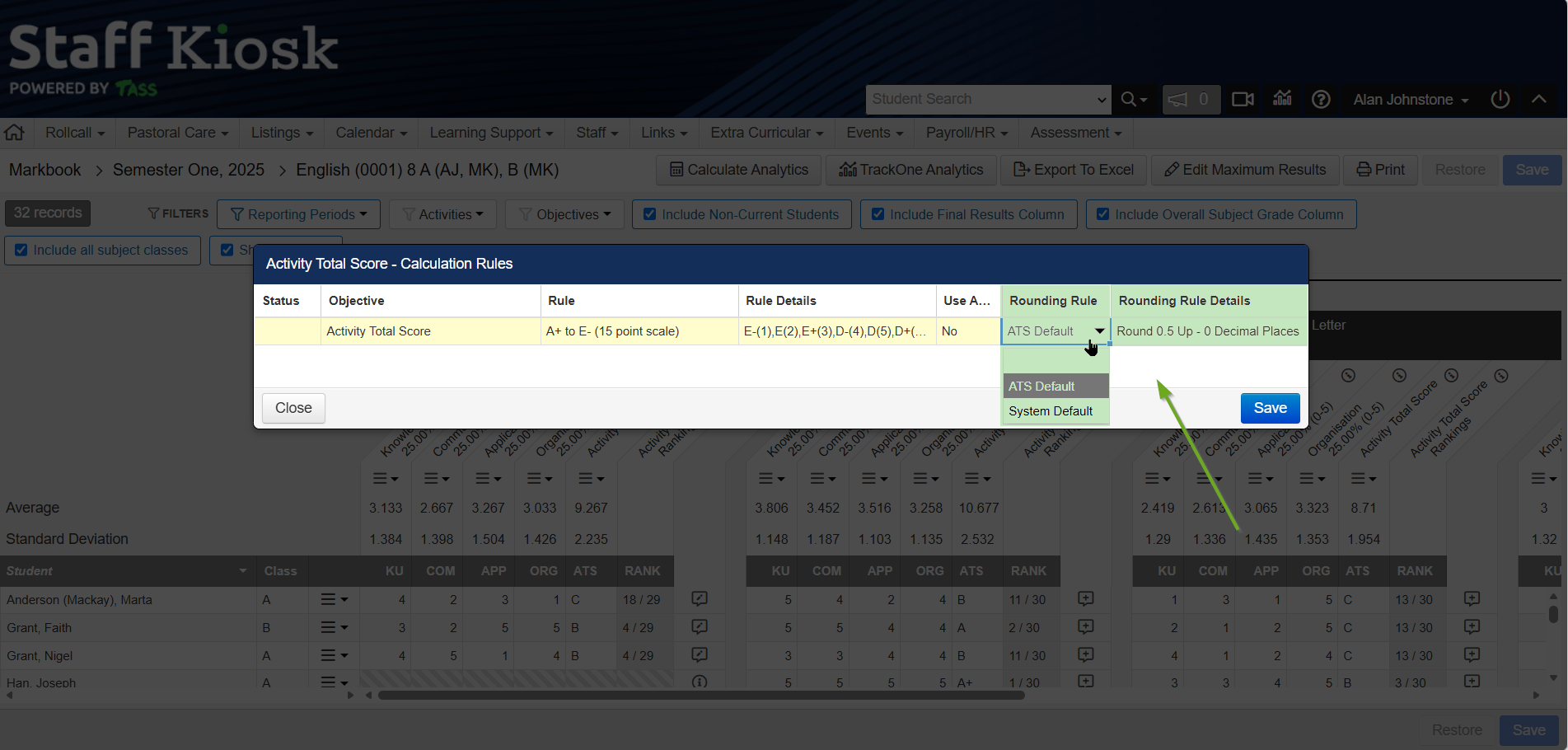Open row menu for Grant, Faith
The width and height of the screenshot is (1568, 750).
coord(334,627)
